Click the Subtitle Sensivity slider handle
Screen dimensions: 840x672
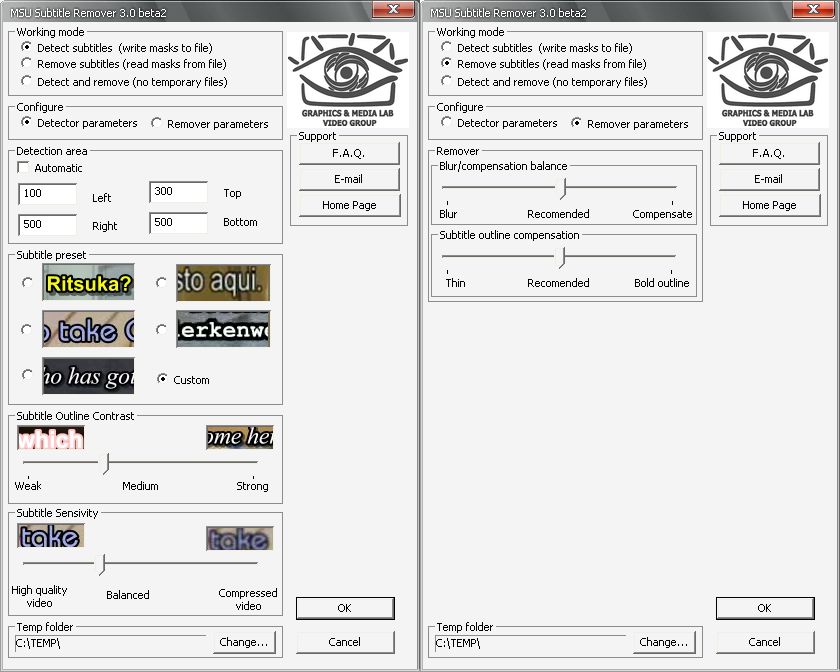point(102,565)
